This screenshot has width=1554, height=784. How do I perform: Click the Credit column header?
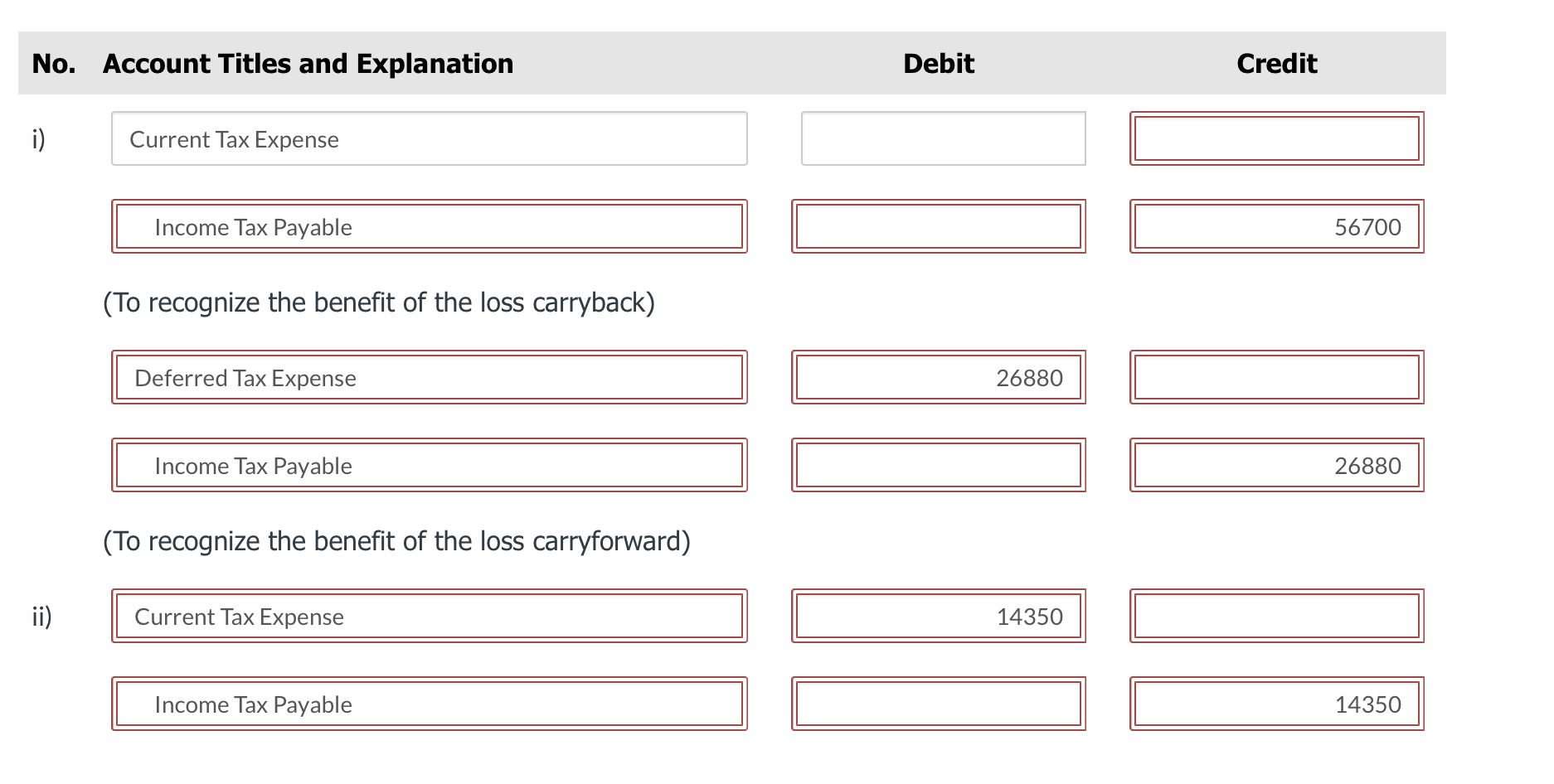(x=1275, y=63)
